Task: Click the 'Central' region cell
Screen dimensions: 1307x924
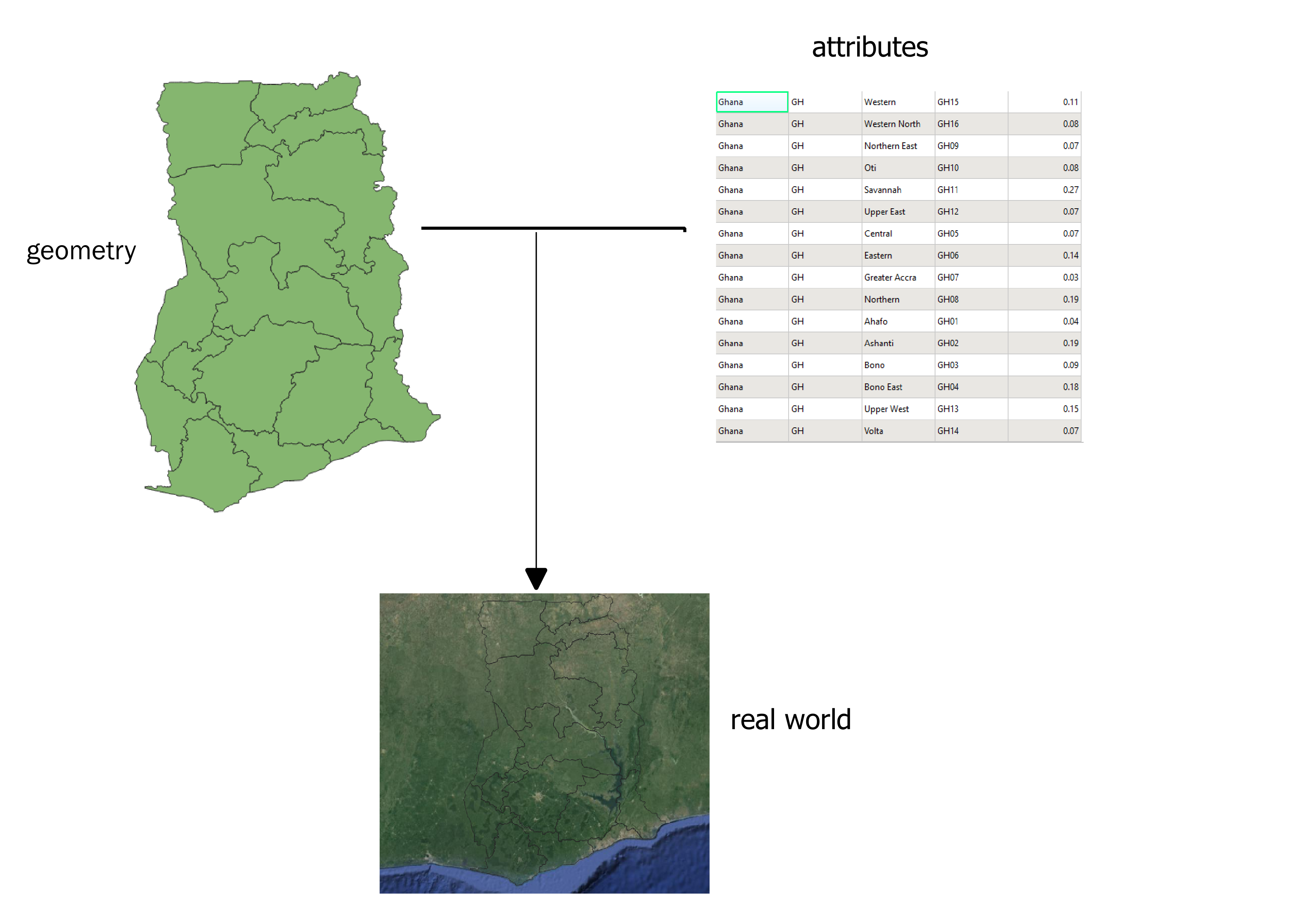Action: pyautogui.click(x=898, y=233)
